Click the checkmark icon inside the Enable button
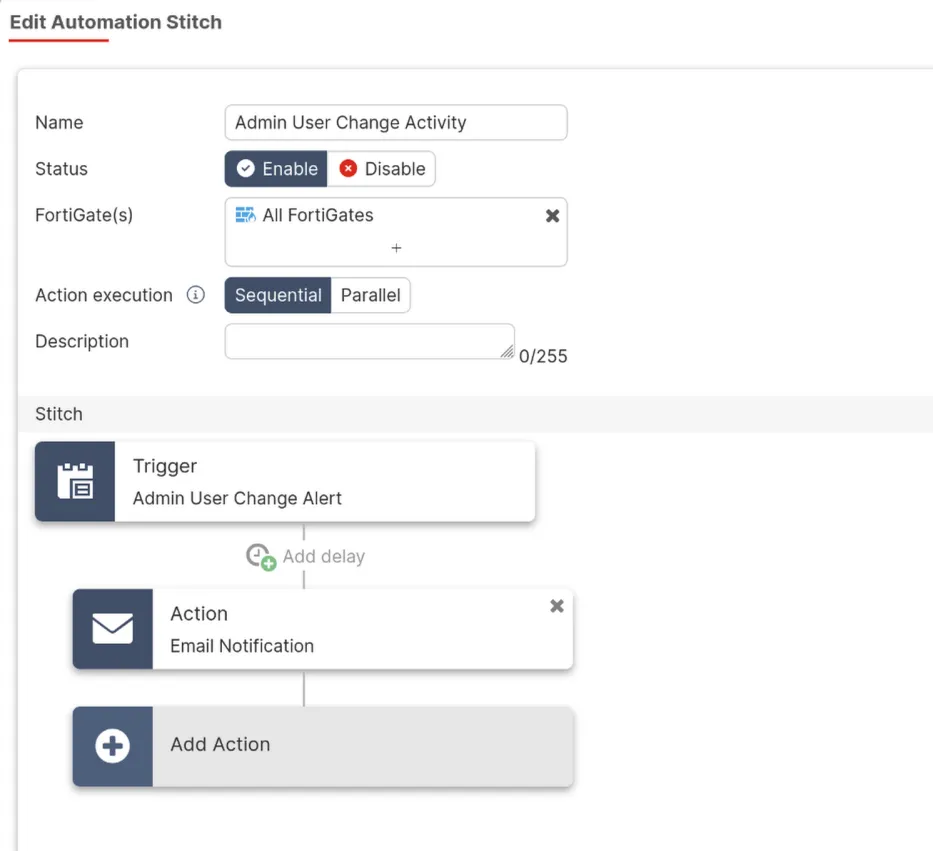The width and height of the screenshot is (933, 851). coord(245,168)
